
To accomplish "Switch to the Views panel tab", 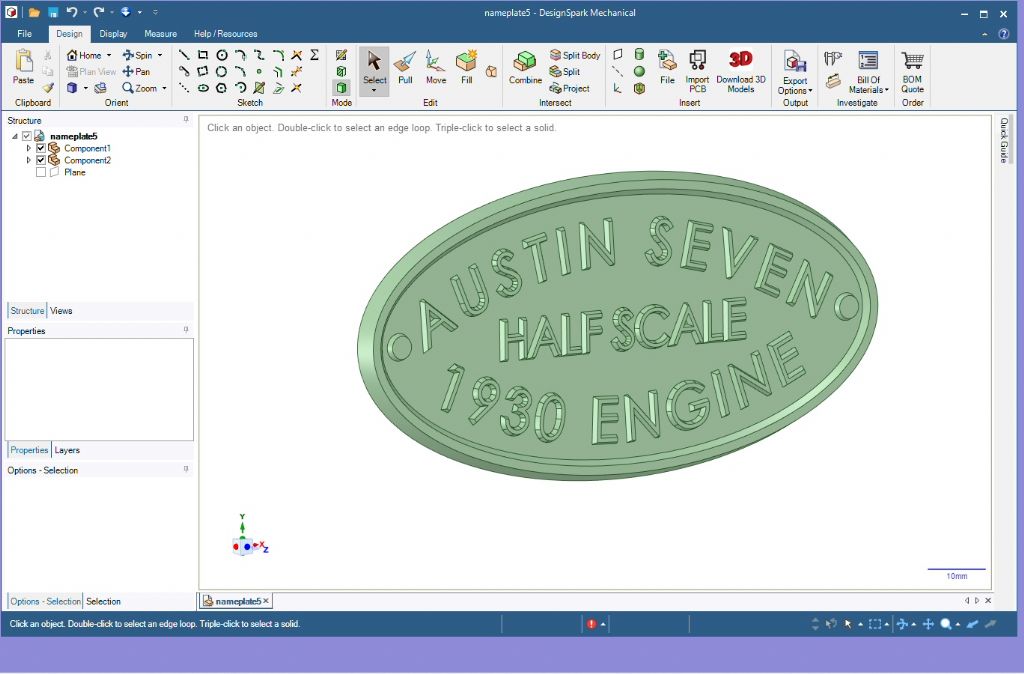I will point(61,311).
